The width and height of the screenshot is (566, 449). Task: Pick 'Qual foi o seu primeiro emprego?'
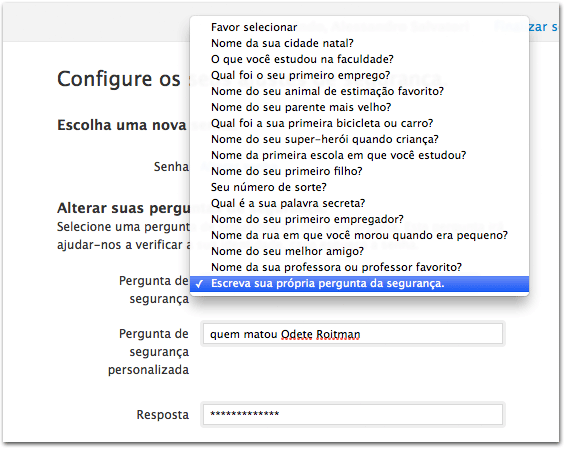pos(359,75)
